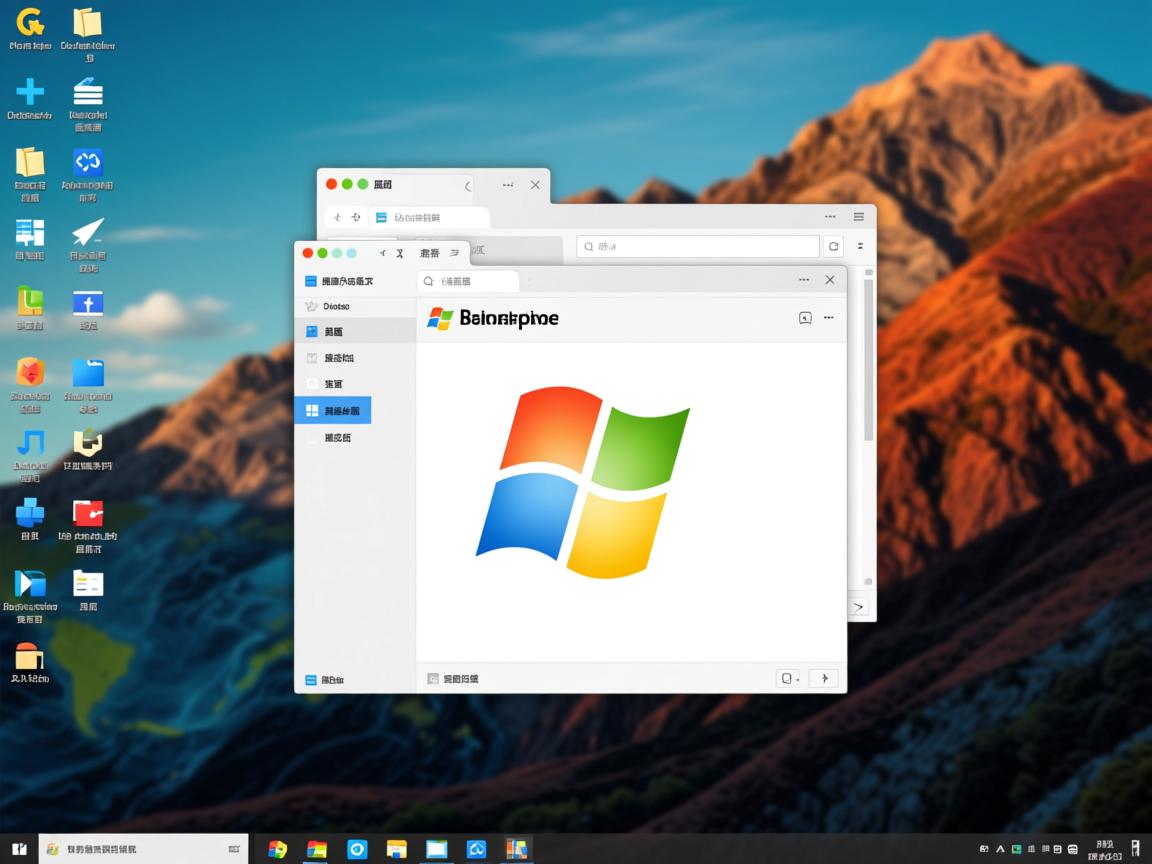Open the blue music note desktop icon
The image size is (1152, 864).
coord(30,443)
